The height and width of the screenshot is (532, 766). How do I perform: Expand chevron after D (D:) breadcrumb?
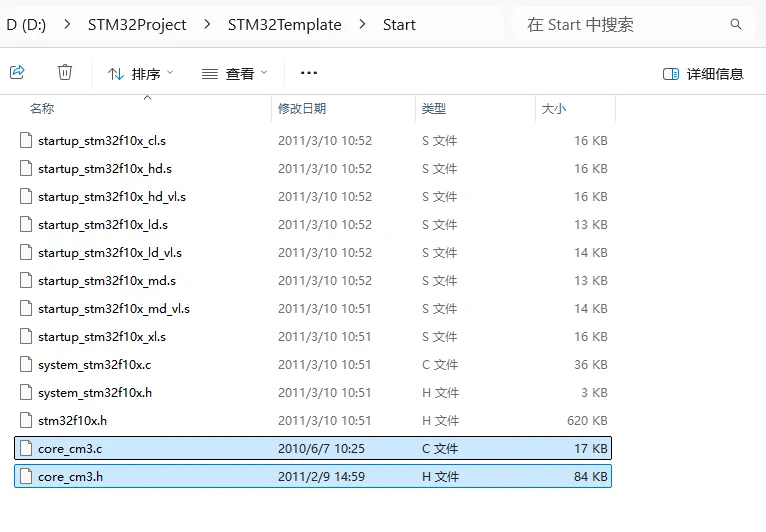[67, 24]
